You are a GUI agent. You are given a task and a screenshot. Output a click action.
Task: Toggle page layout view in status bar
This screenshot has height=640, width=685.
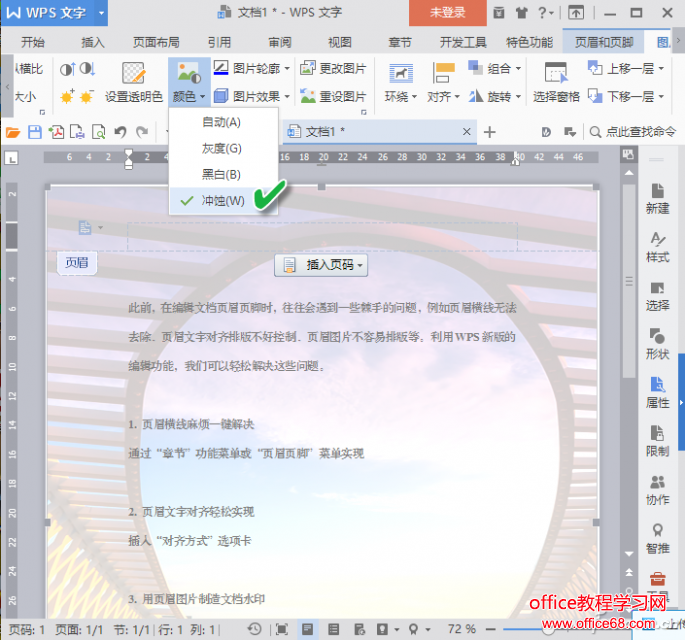(308, 629)
